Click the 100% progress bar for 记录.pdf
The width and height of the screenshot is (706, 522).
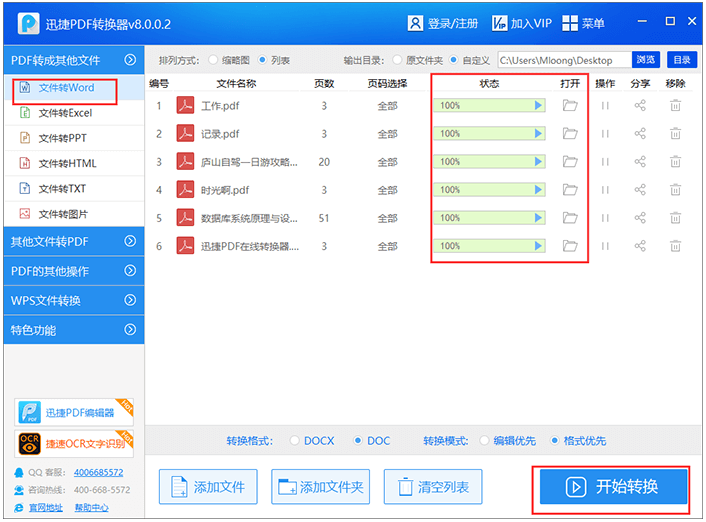coord(489,134)
